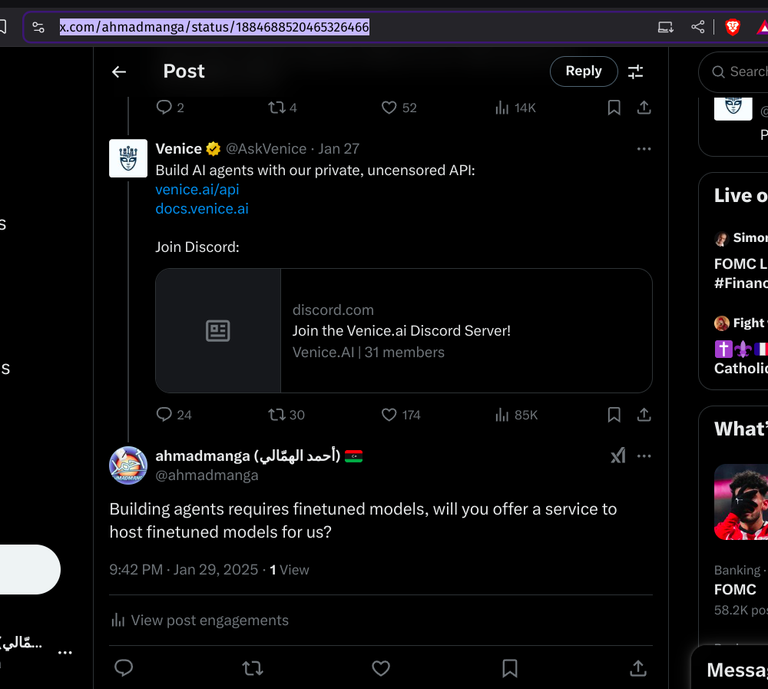This screenshot has width=768, height=689.
Task: Like the post with 52 likes
Action: (x=399, y=107)
